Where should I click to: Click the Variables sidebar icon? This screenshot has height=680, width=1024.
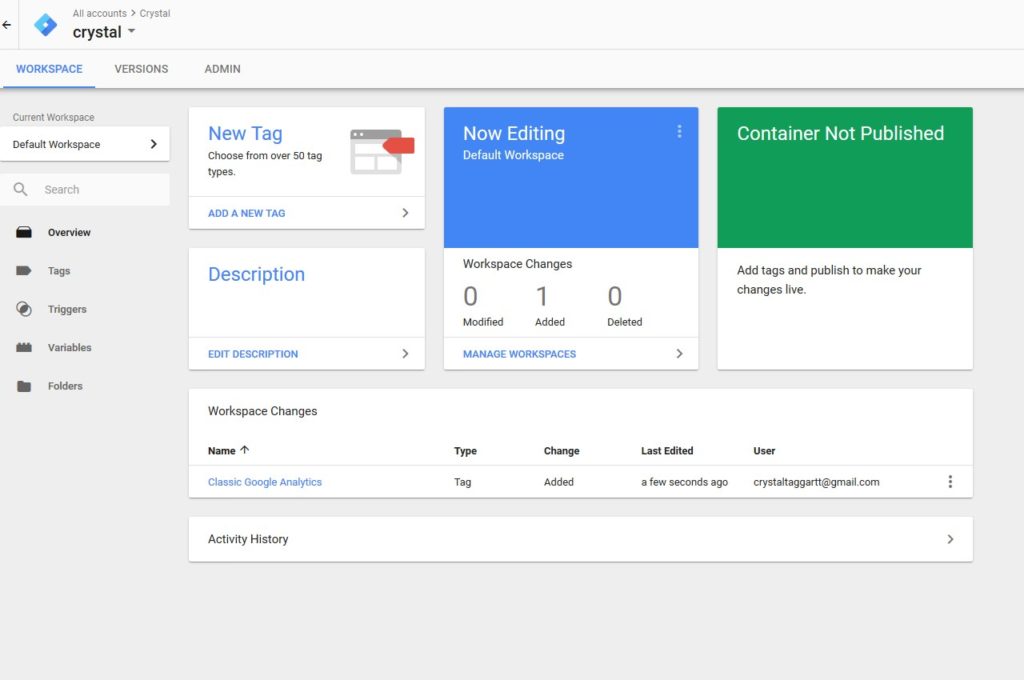(24, 348)
